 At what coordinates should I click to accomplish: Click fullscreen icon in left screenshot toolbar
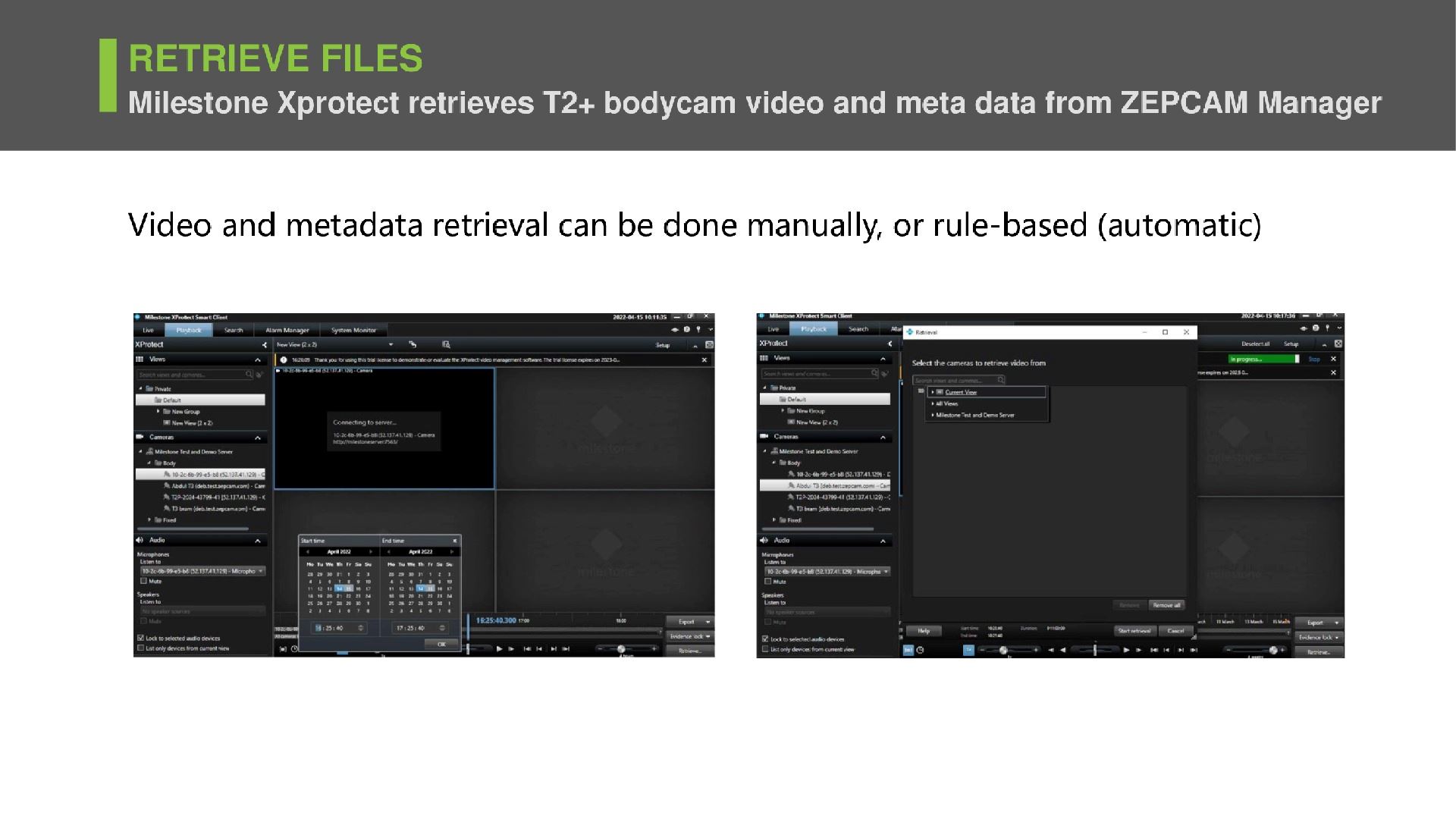click(x=709, y=345)
